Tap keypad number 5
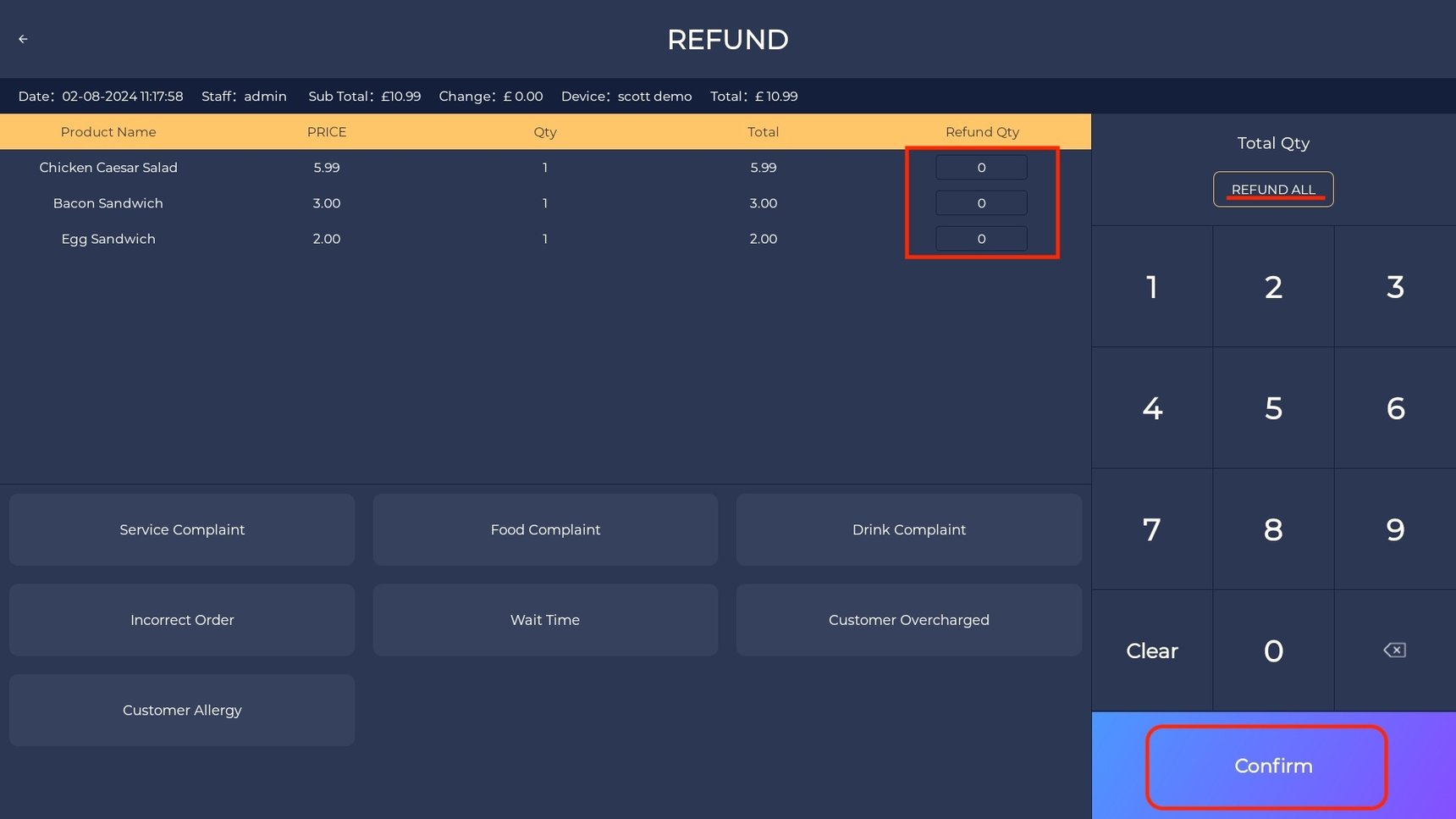 (1273, 408)
